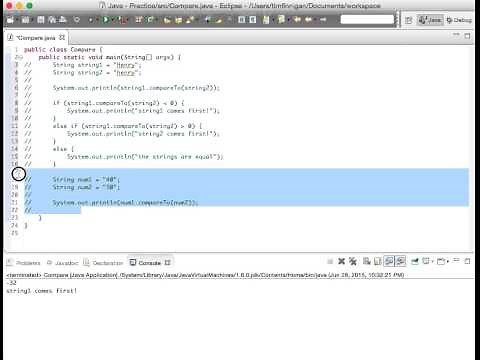480x360 pixels.
Task: Click the Quick Access search field
Action: pyautogui.click(x=367, y=20)
